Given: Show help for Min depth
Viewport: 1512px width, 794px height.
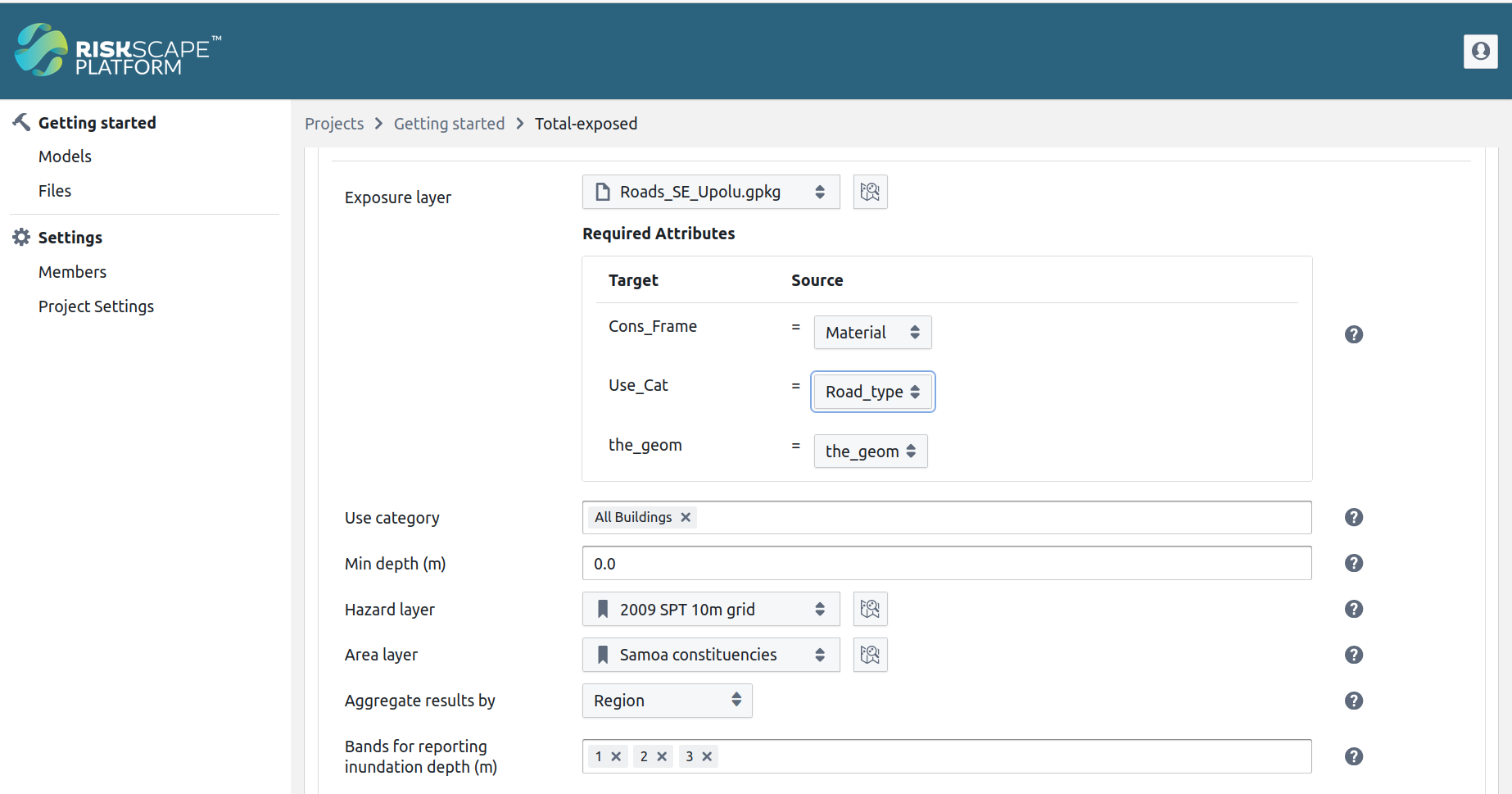Looking at the screenshot, I should click(x=1354, y=563).
